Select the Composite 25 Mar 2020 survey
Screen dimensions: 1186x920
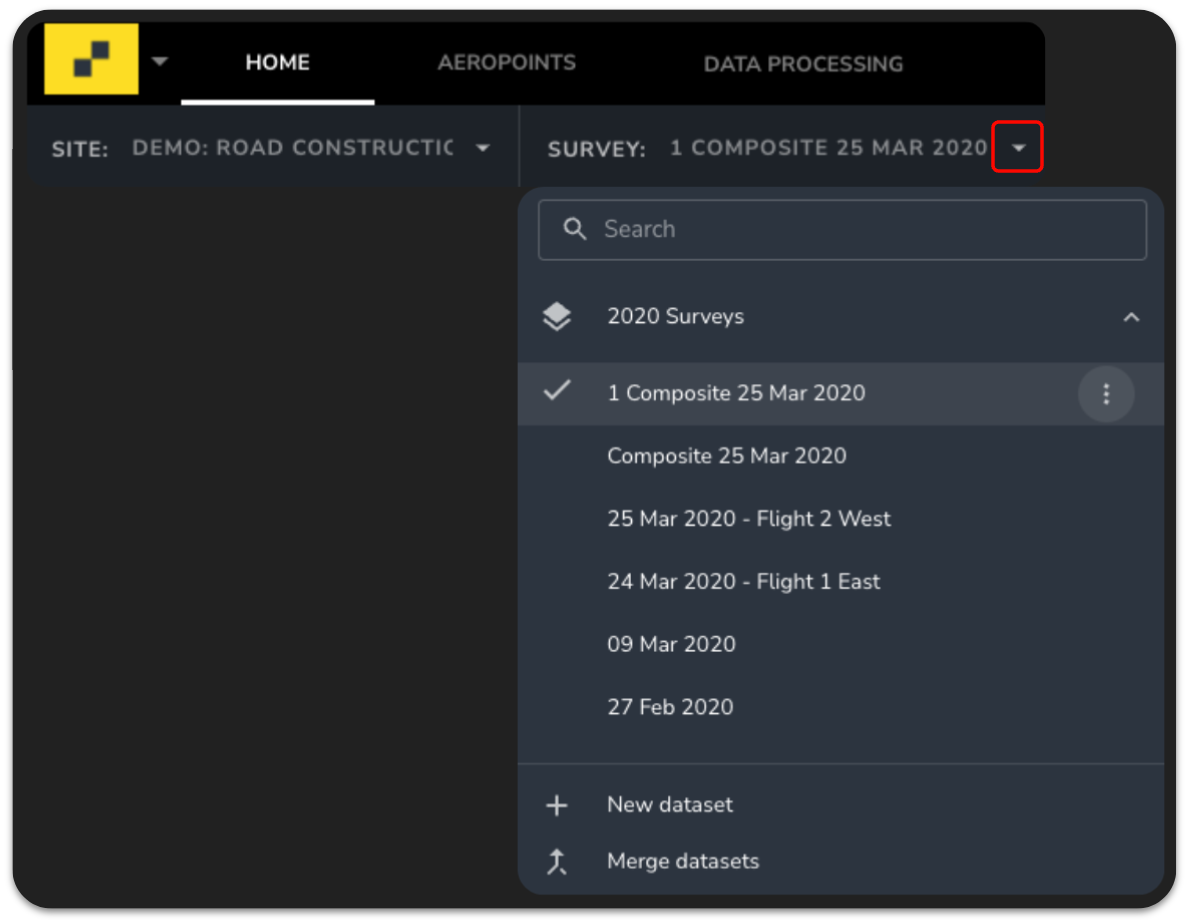[727, 456]
